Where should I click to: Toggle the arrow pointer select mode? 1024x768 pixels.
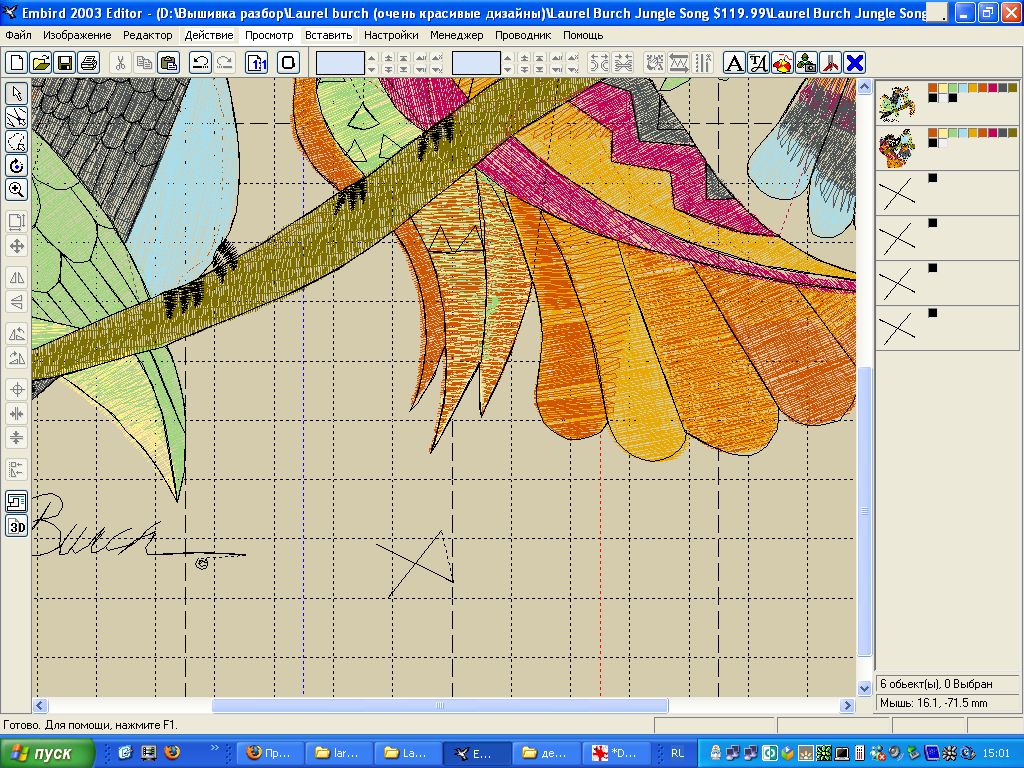[17, 93]
